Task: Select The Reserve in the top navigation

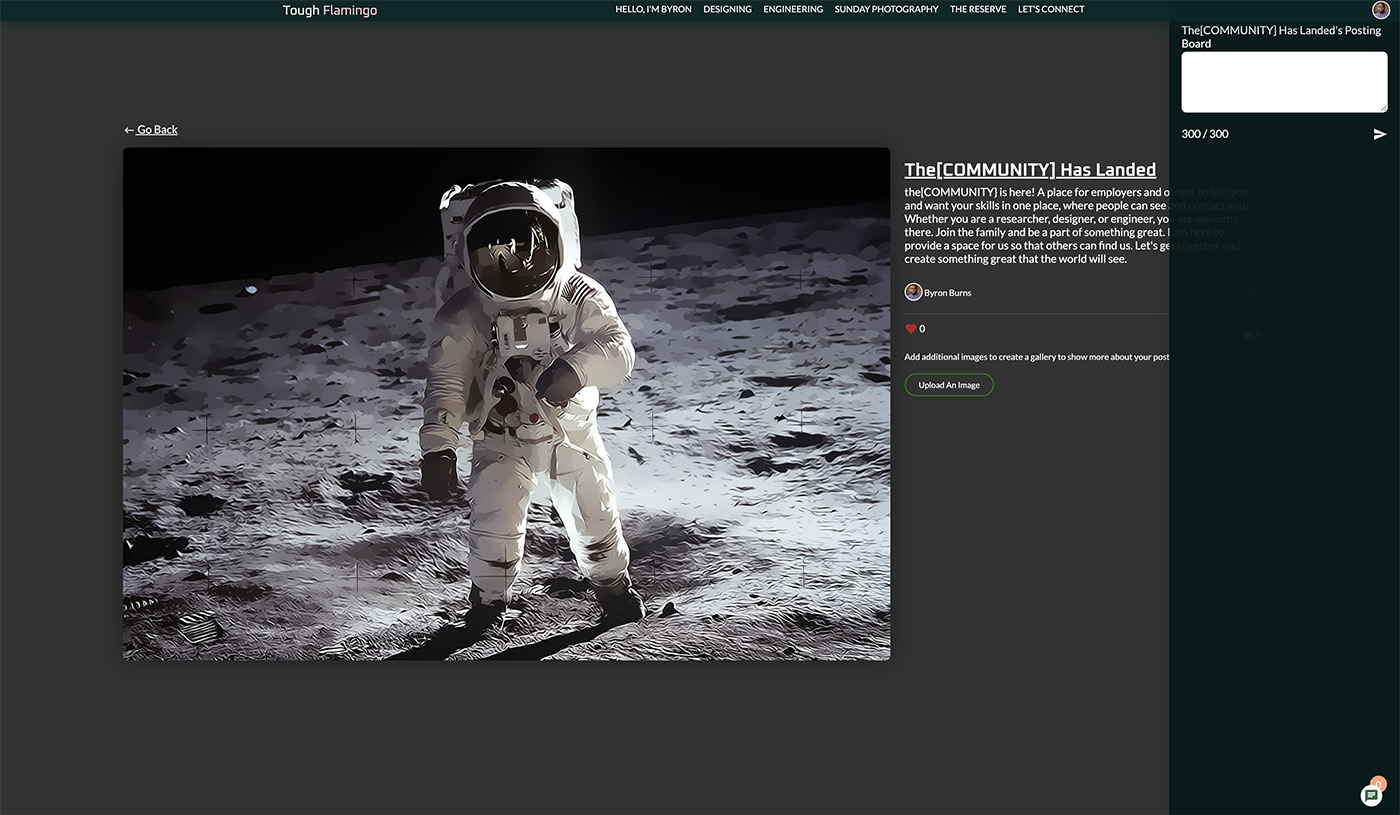Action: click(978, 10)
